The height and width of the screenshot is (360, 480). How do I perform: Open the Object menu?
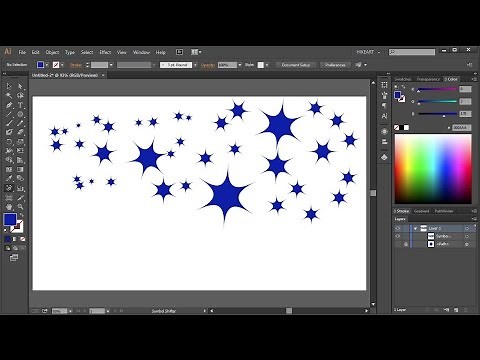pos(52,52)
